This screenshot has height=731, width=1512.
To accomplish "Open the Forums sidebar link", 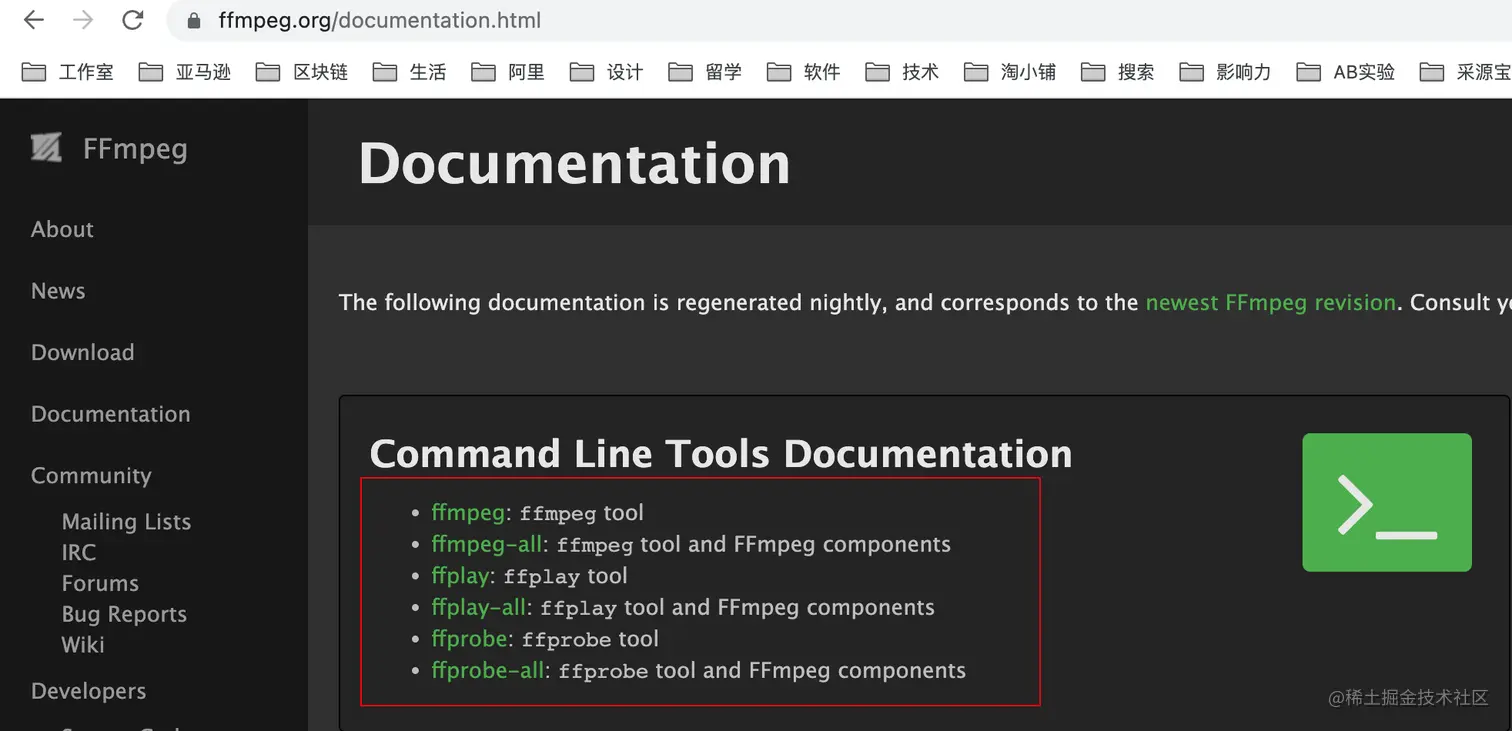I will [x=100, y=583].
